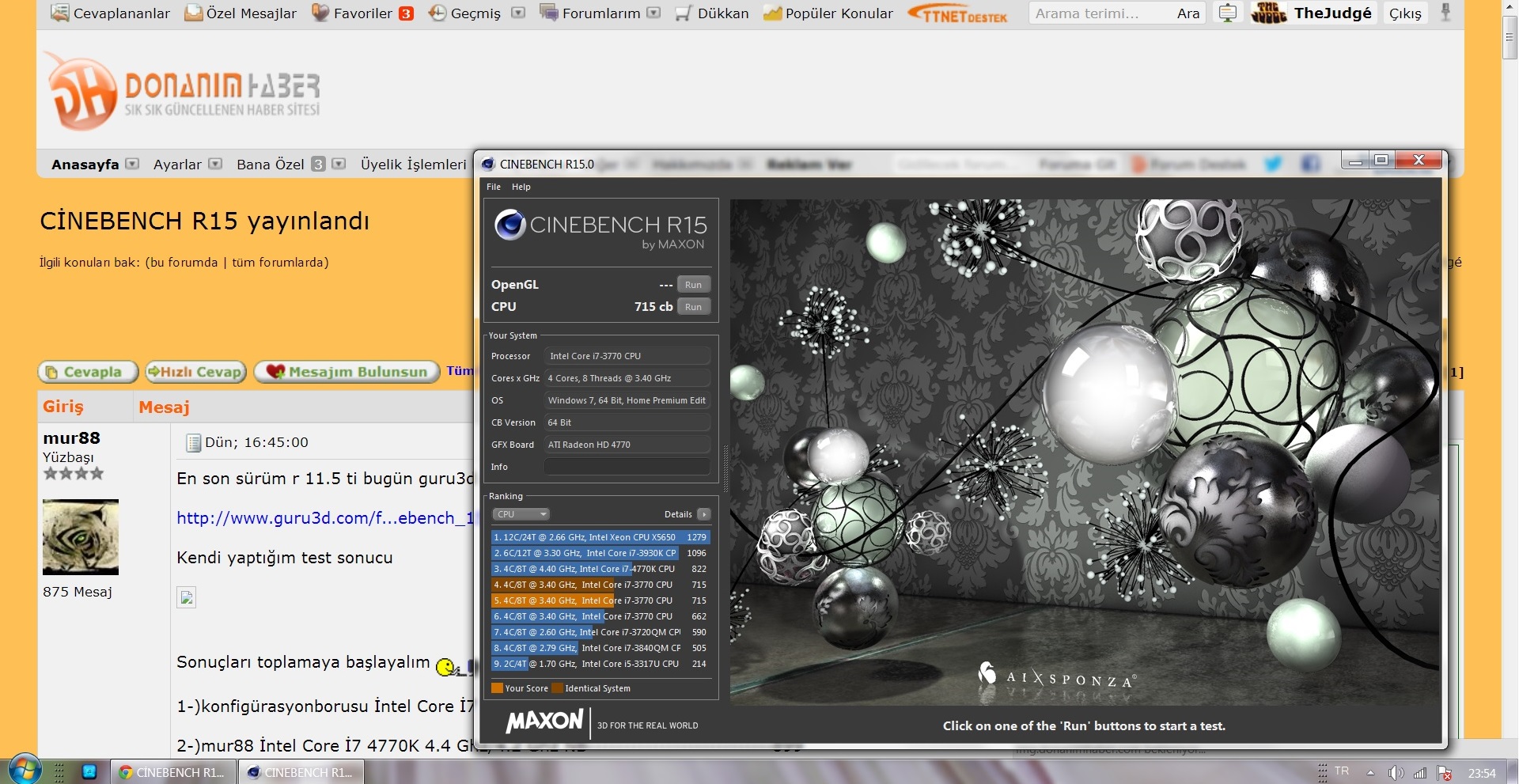Click the volume speaker tray icon

1396,773
